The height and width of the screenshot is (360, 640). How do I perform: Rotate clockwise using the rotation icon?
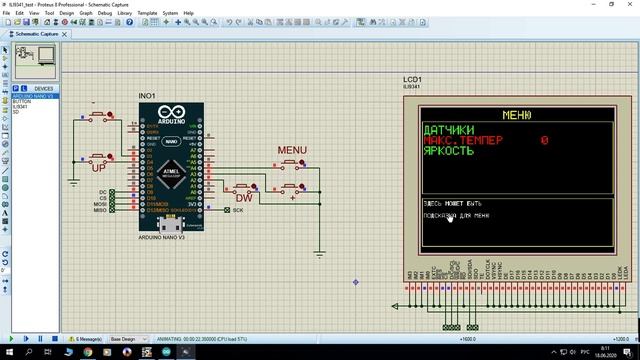[x=5, y=254]
